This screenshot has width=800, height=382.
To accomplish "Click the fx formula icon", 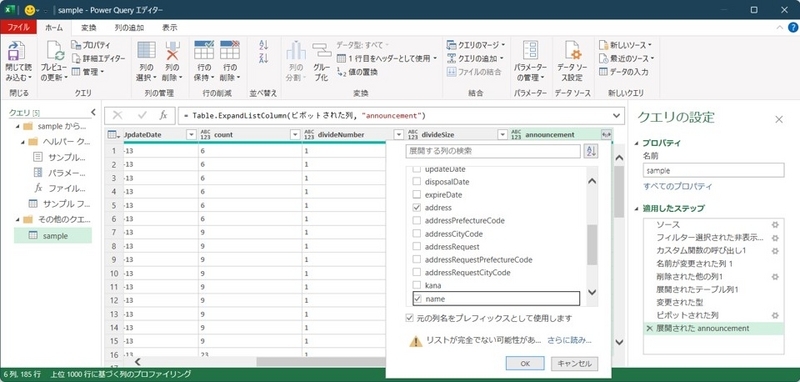I will click(163, 115).
